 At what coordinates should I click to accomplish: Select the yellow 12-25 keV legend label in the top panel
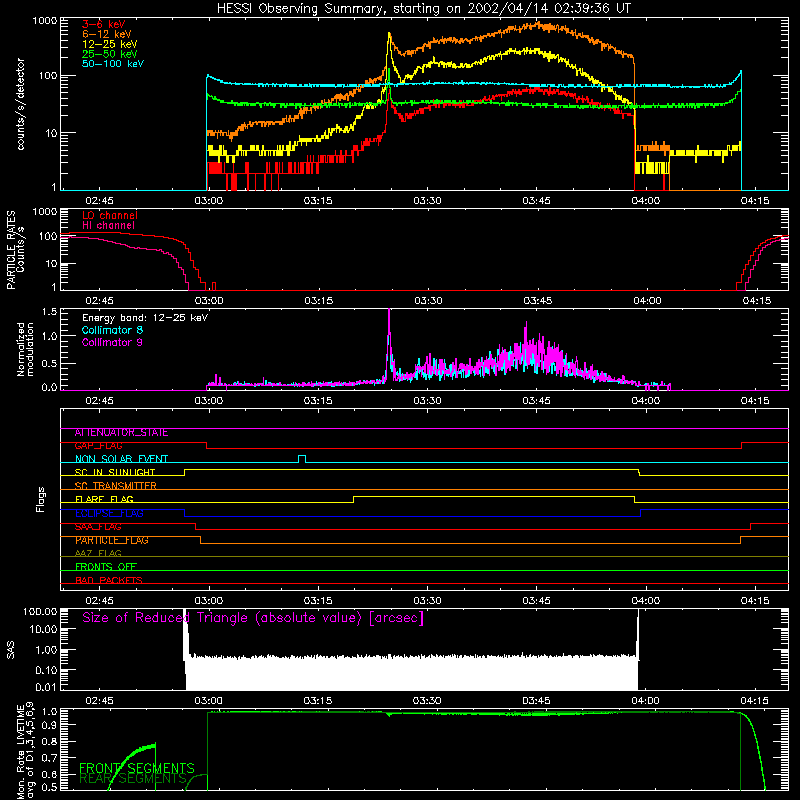[110, 44]
